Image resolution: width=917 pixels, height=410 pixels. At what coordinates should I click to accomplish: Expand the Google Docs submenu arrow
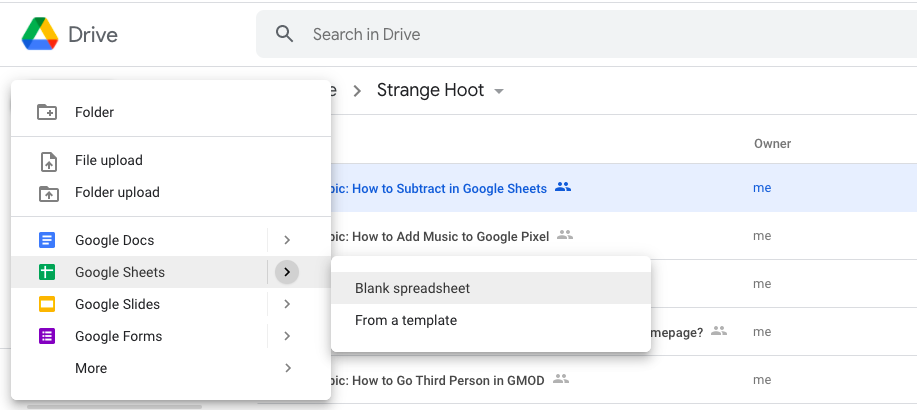pos(287,240)
